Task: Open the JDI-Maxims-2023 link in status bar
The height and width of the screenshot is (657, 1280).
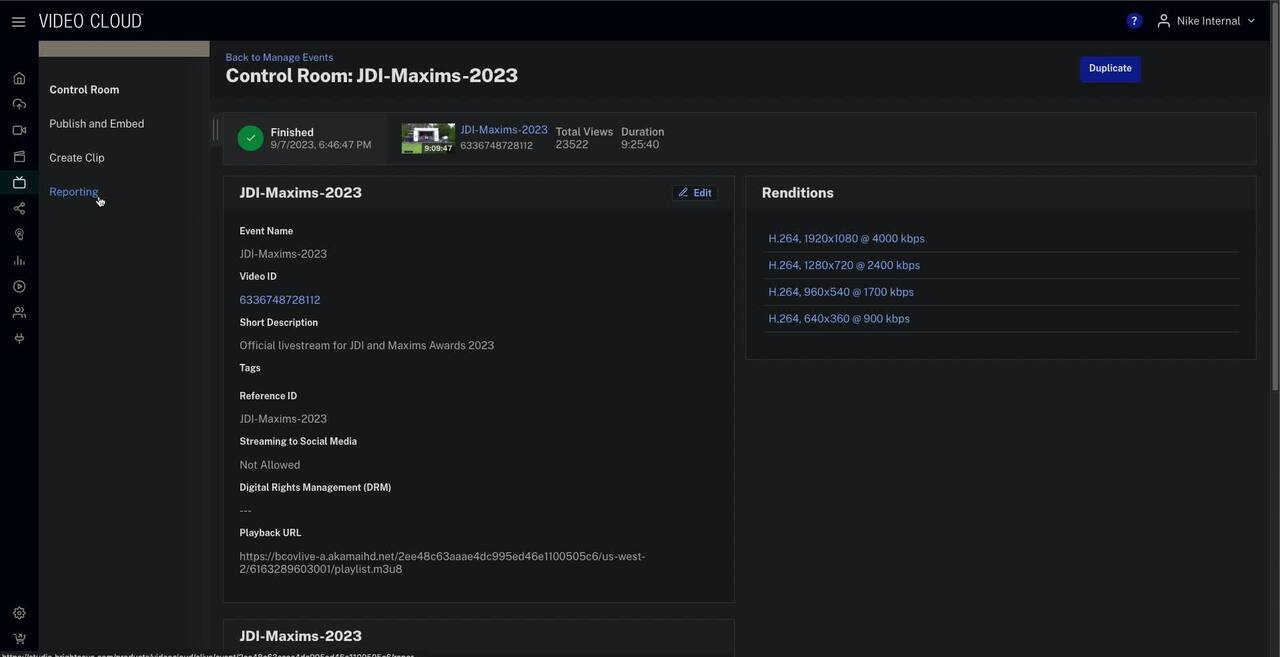Action: tap(504, 130)
